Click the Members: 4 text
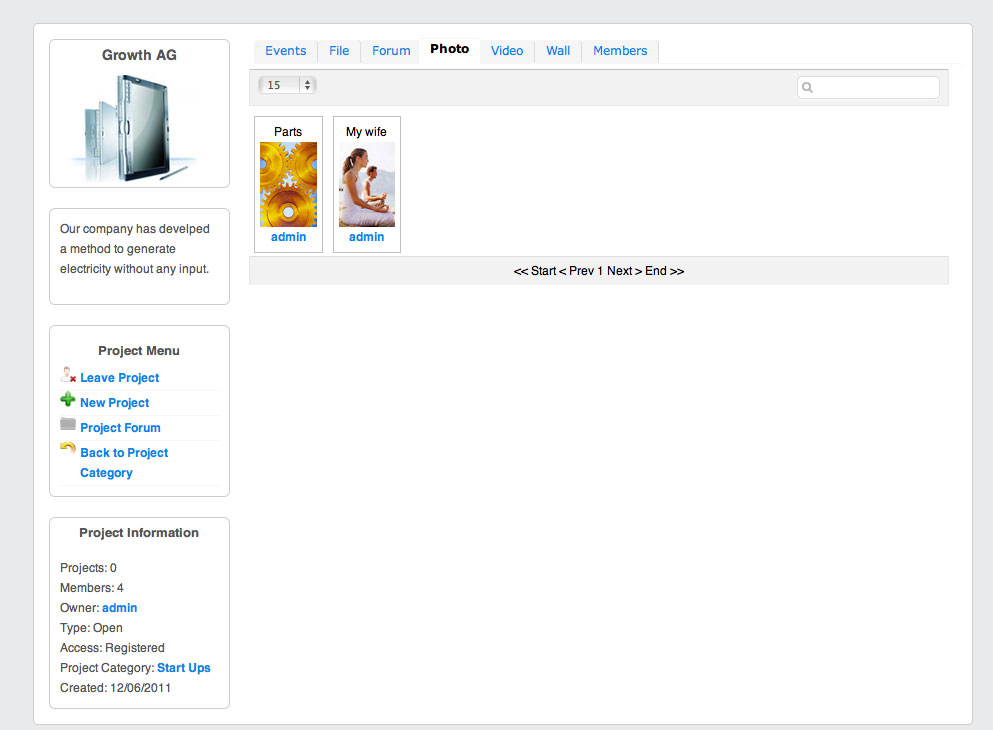This screenshot has height=730, width=993. [92, 588]
